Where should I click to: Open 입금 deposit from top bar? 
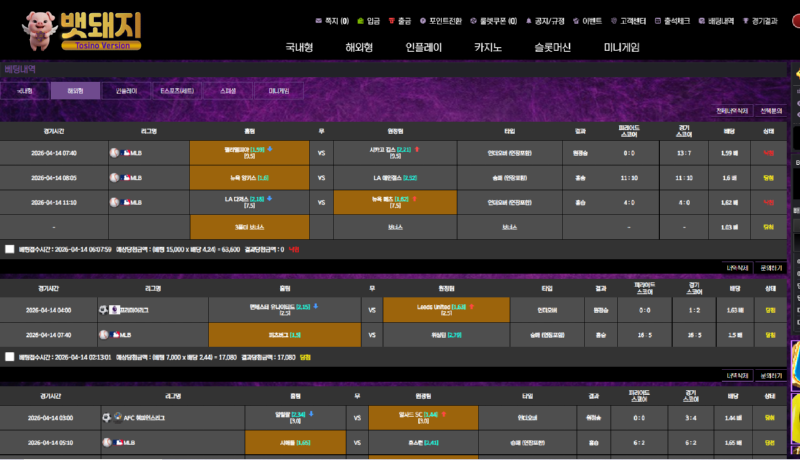coord(364,20)
